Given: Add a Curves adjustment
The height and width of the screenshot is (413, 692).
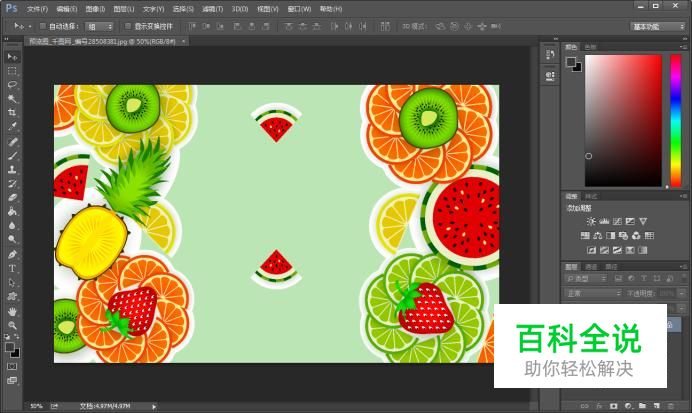Looking at the screenshot, I should coord(617,222).
